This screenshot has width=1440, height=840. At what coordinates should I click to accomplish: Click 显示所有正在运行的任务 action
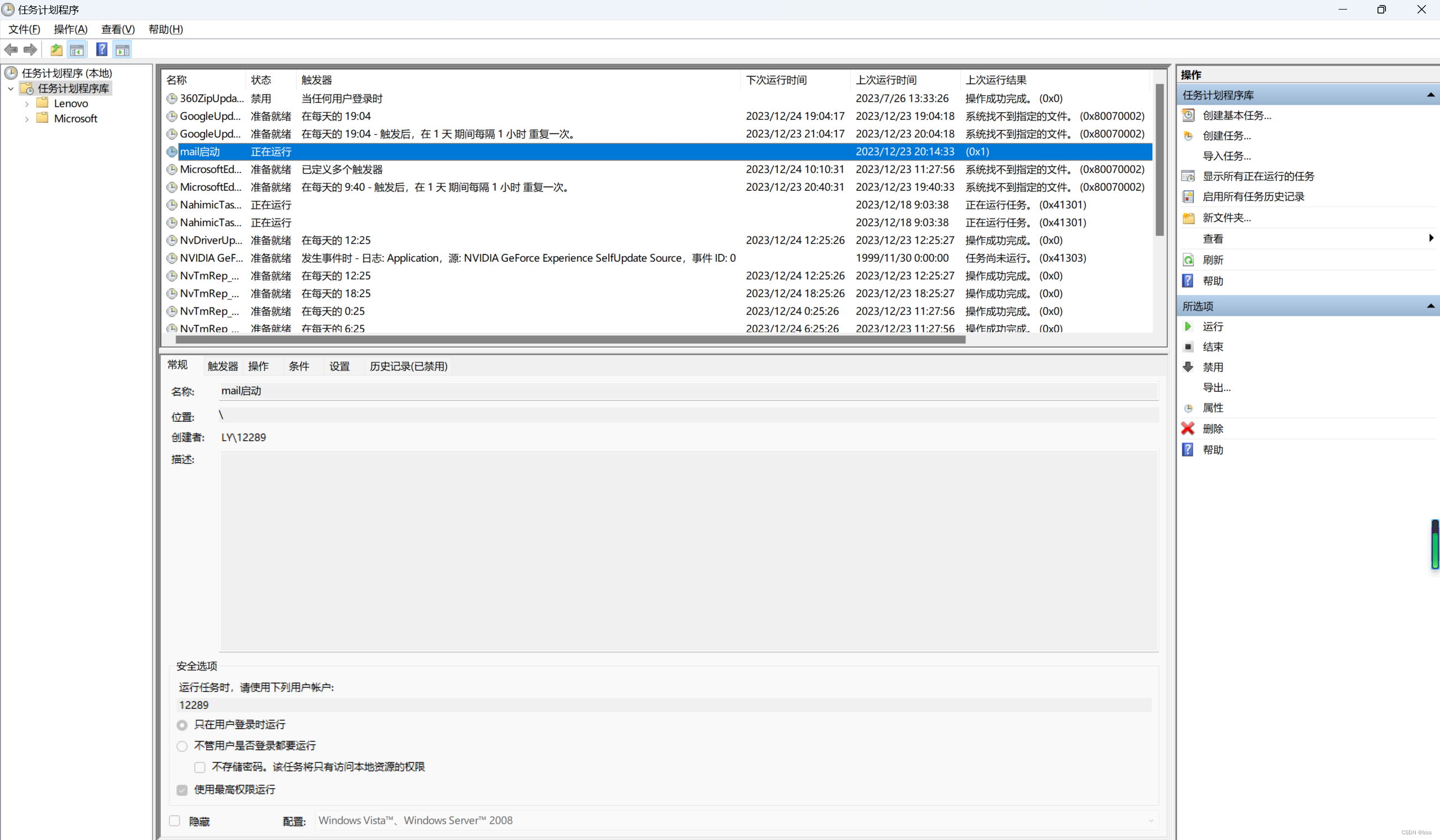coord(1258,176)
